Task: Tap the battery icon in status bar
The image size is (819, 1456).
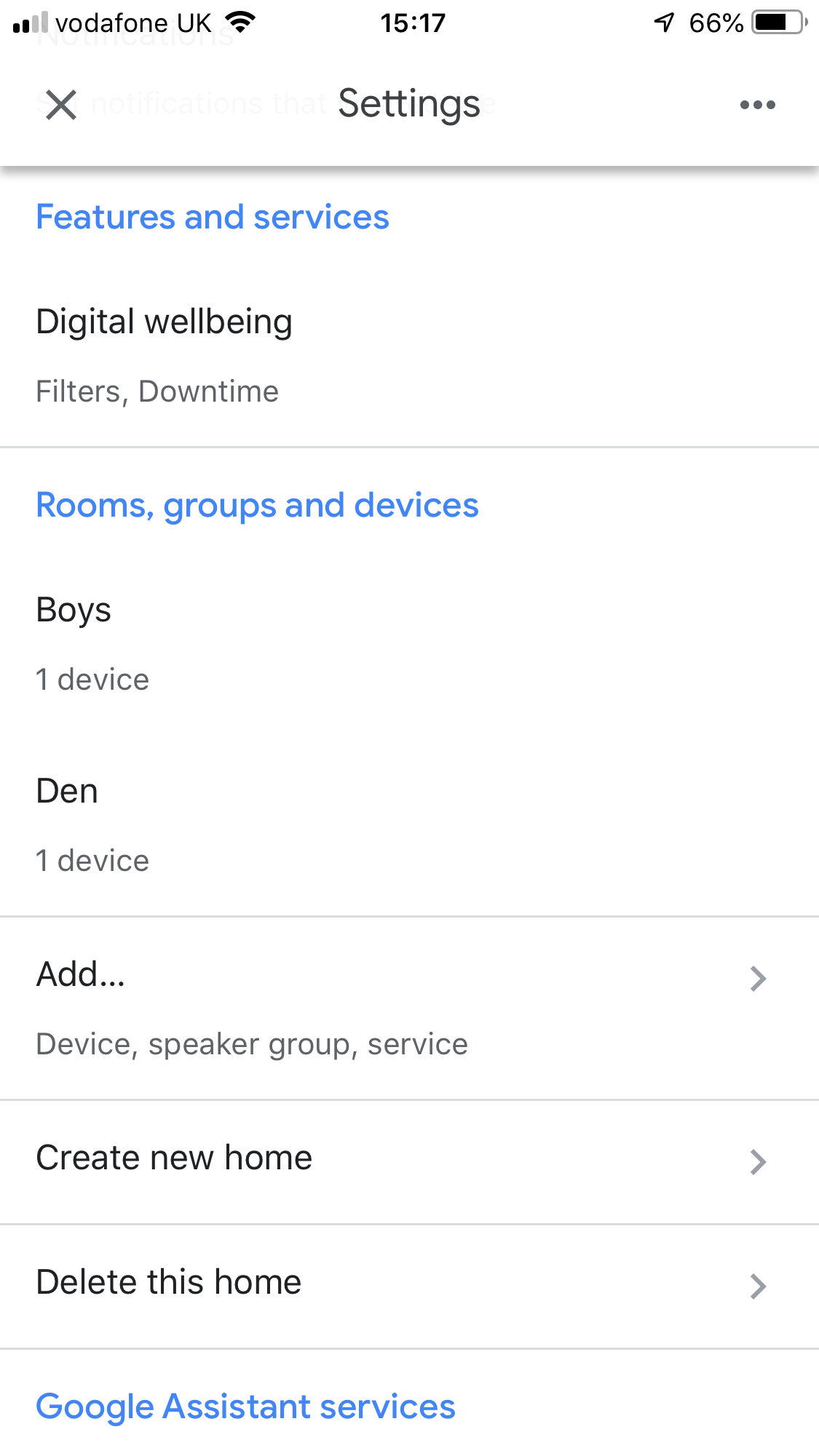Action: 779,23
